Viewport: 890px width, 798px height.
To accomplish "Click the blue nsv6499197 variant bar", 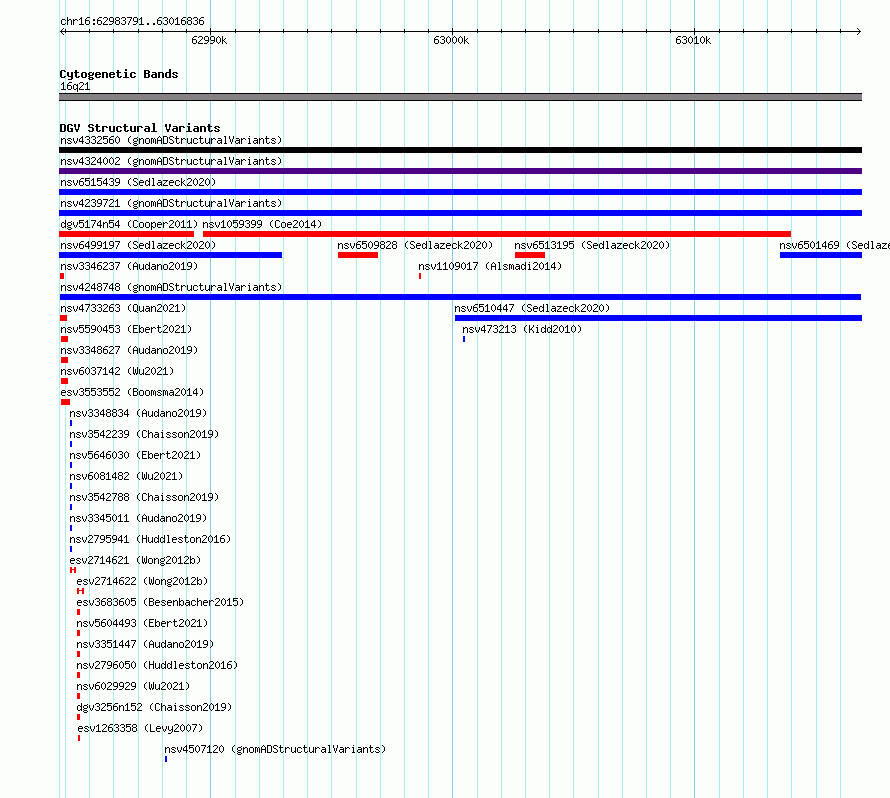I will click(x=170, y=255).
